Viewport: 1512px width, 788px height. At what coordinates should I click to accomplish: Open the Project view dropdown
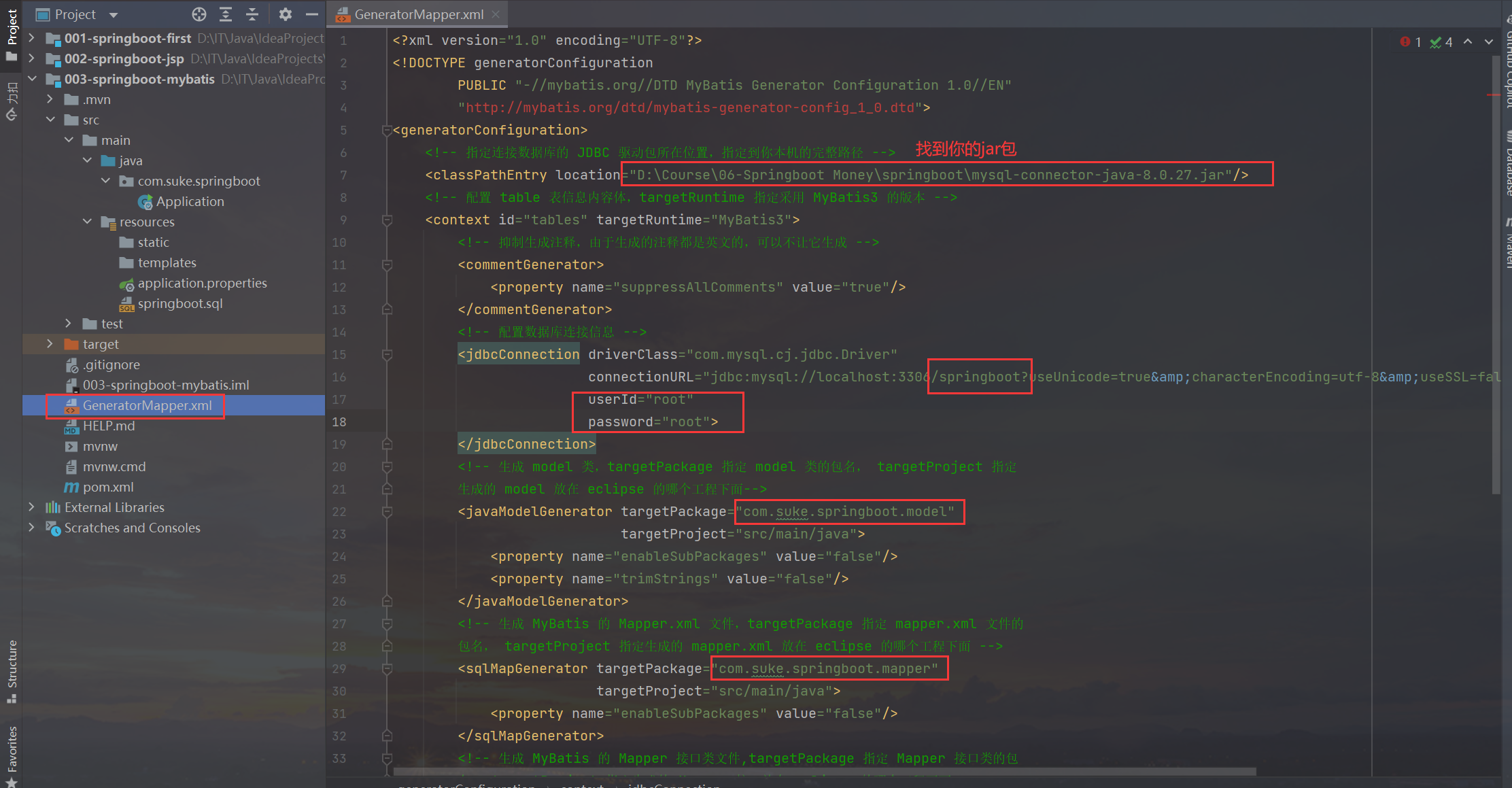pyautogui.click(x=114, y=15)
